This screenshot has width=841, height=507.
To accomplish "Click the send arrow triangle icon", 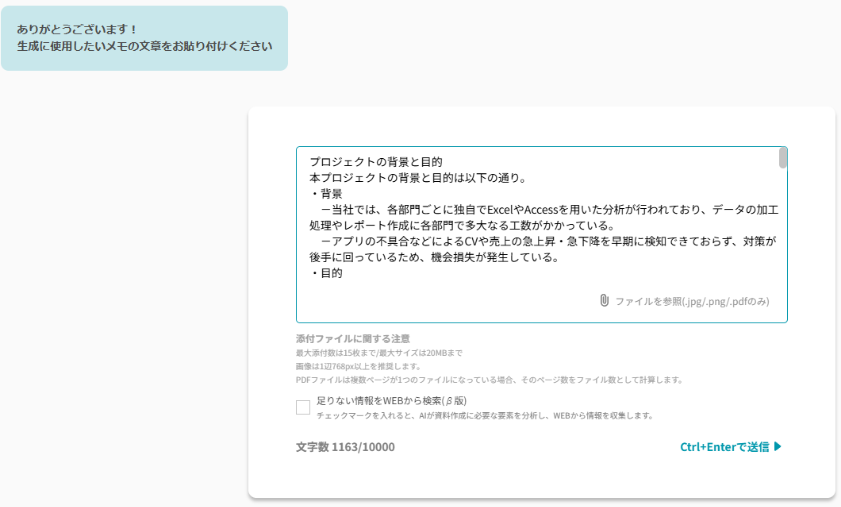I will tap(777, 447).
